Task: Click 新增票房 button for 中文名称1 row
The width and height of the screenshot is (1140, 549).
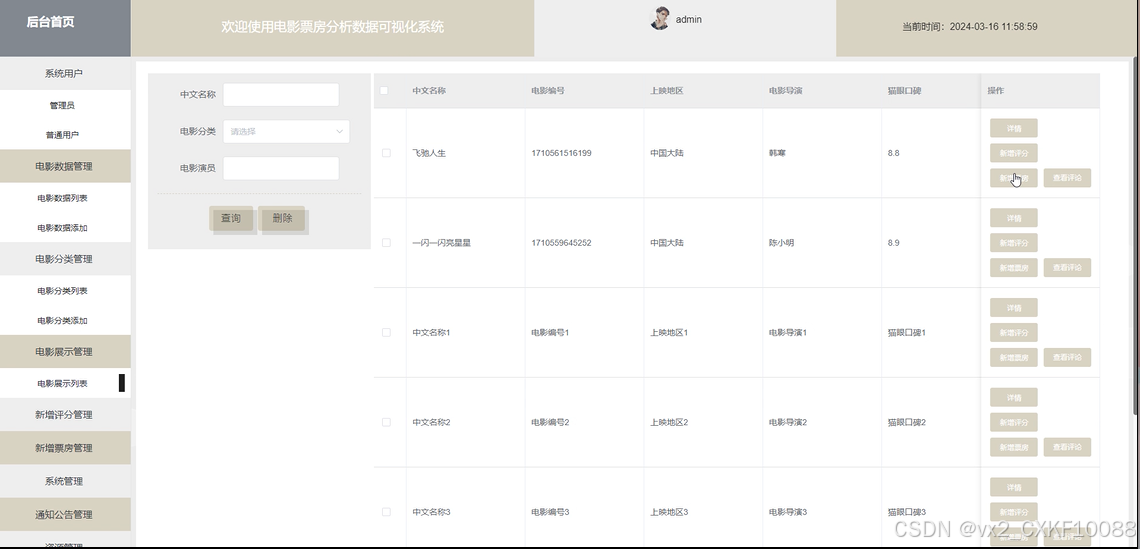Action: click(x=1013, y=358)
